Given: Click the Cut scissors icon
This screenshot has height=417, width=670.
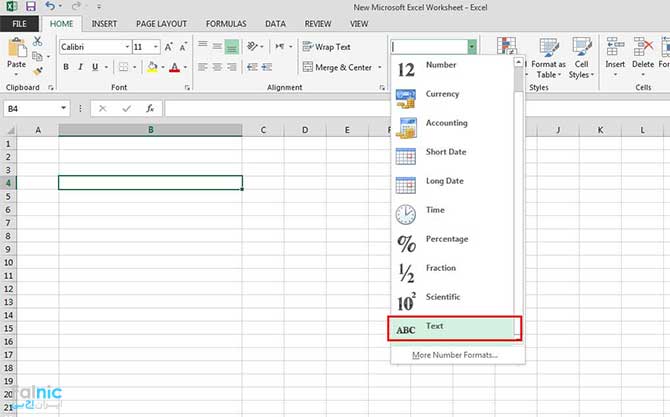Looking at the screenshot, I should [38, 42].
